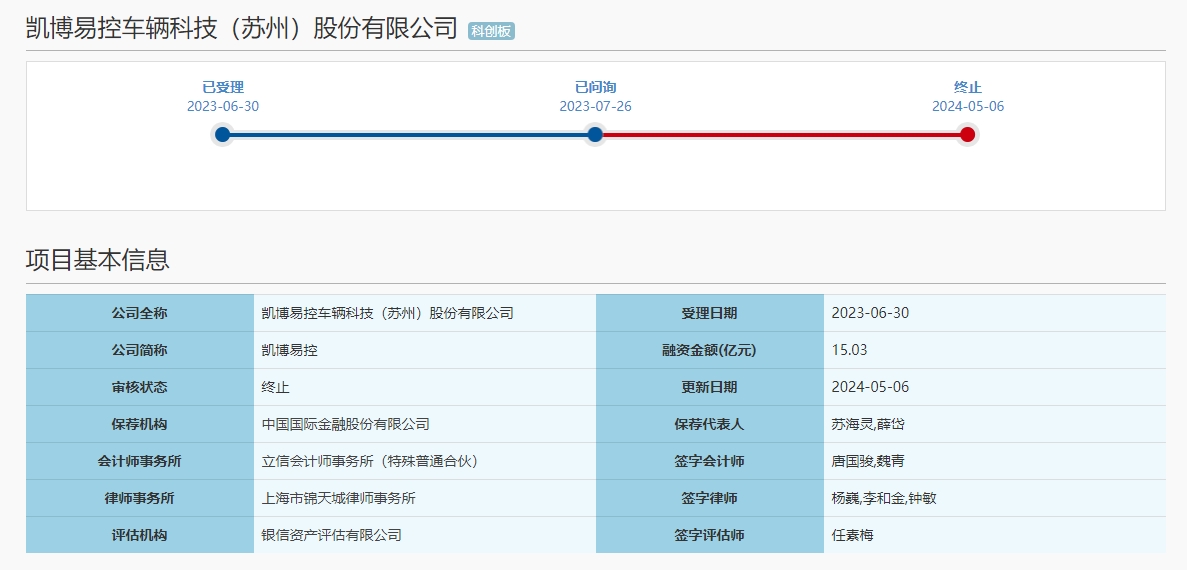
Task: Click the 终止 review status value in the table
Action: click(276, 387)
